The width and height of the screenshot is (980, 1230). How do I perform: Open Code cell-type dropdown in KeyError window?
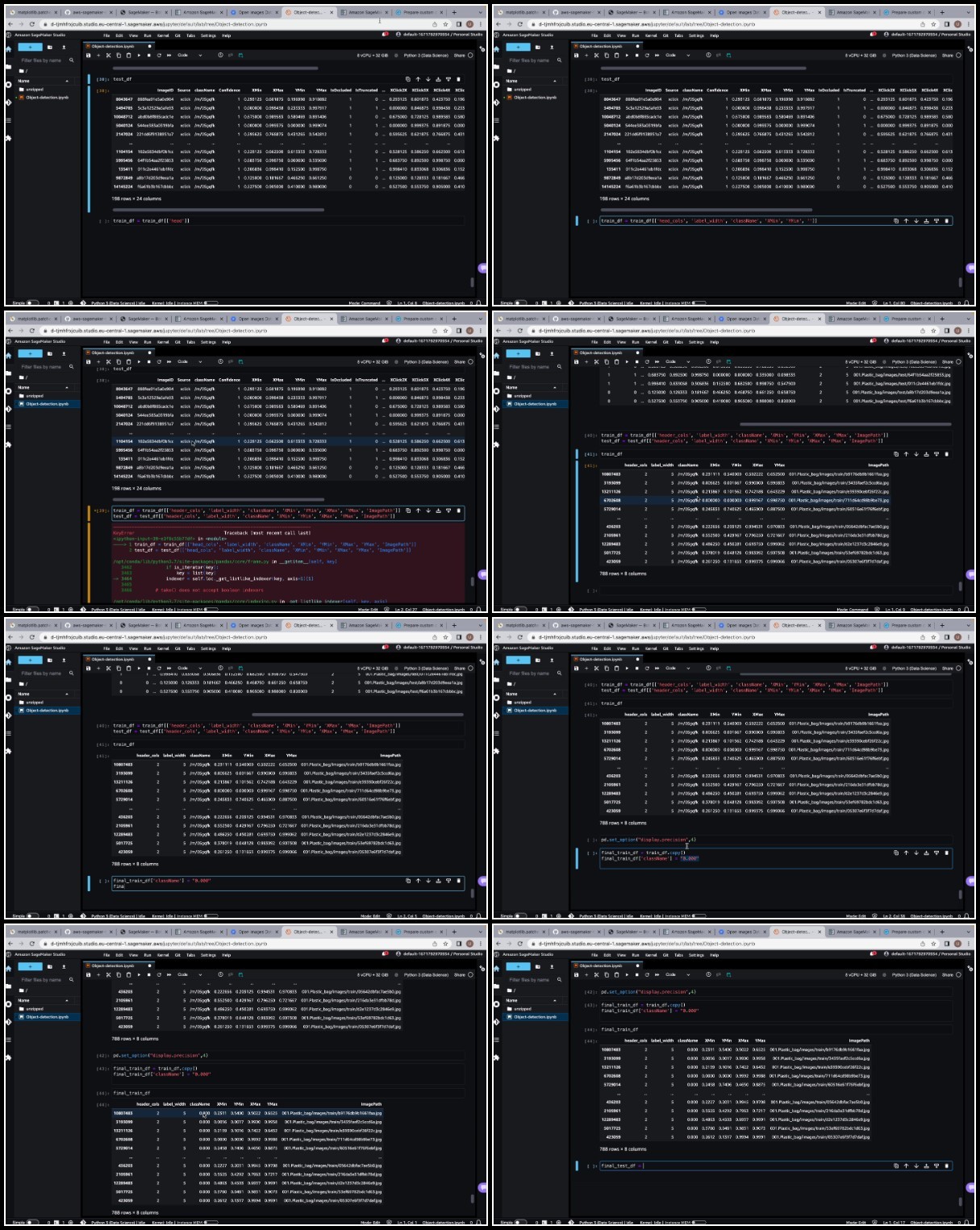[x=189, y=361]
